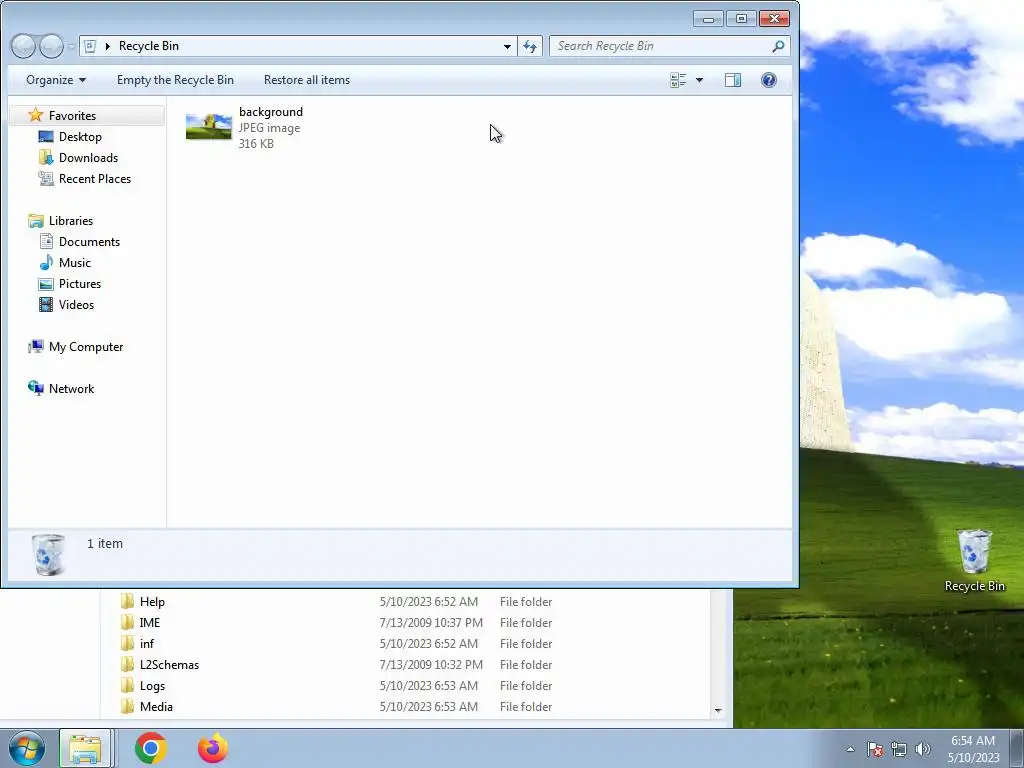Click the Show desktop button
Screen dimensions: 1024x768
coord(1017,748)
